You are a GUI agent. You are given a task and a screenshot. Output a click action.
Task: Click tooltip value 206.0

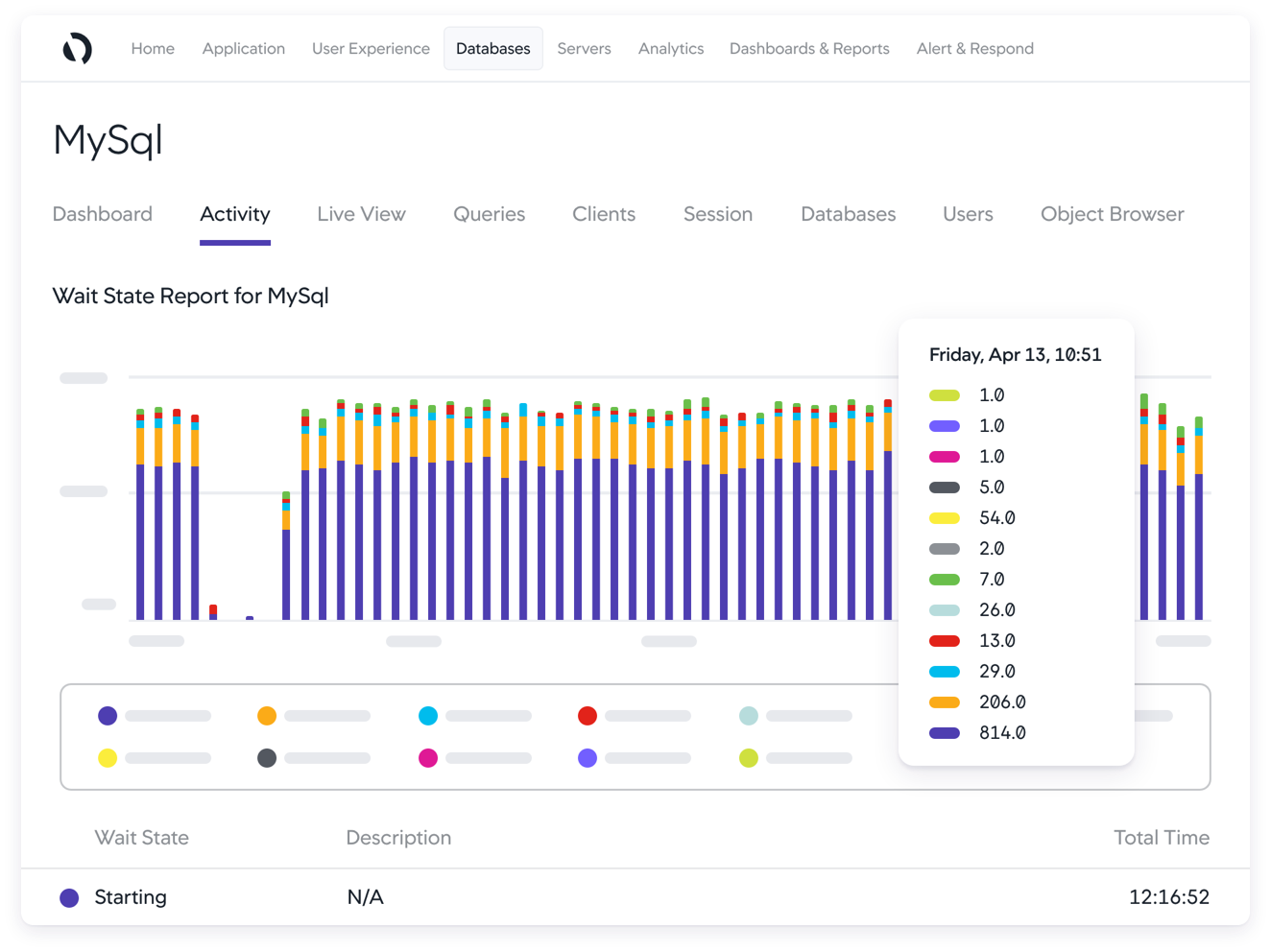(x=1002, y=702)
